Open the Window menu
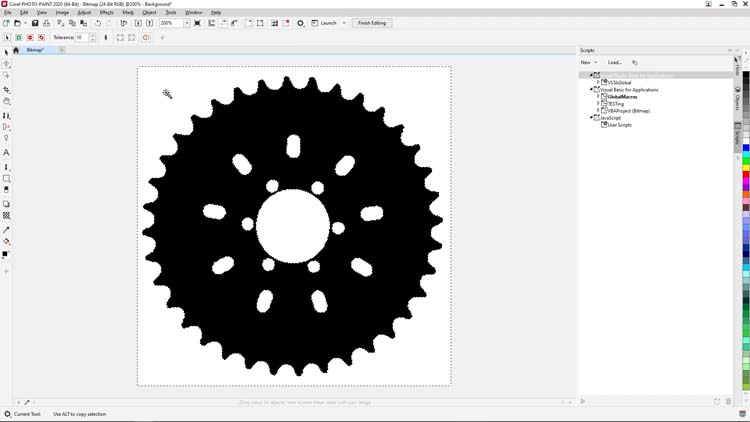The height and width of the screenshot is (422, 750). pos(193,12)
